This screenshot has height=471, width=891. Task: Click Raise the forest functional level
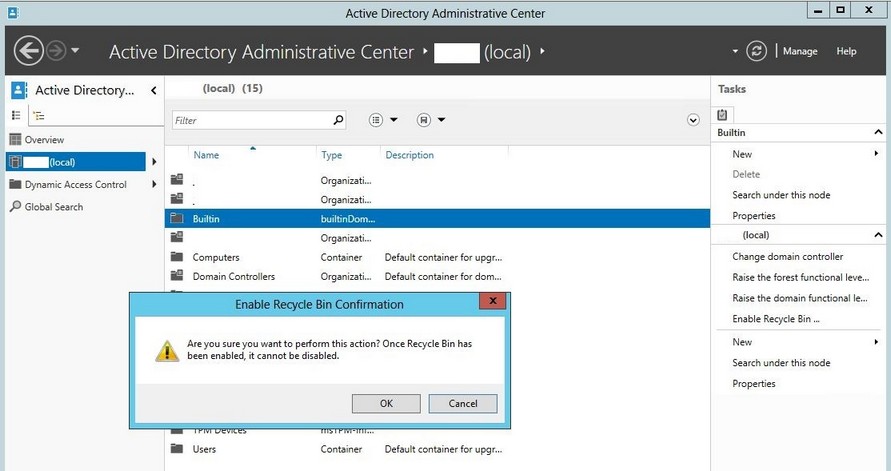coord(801,277)
